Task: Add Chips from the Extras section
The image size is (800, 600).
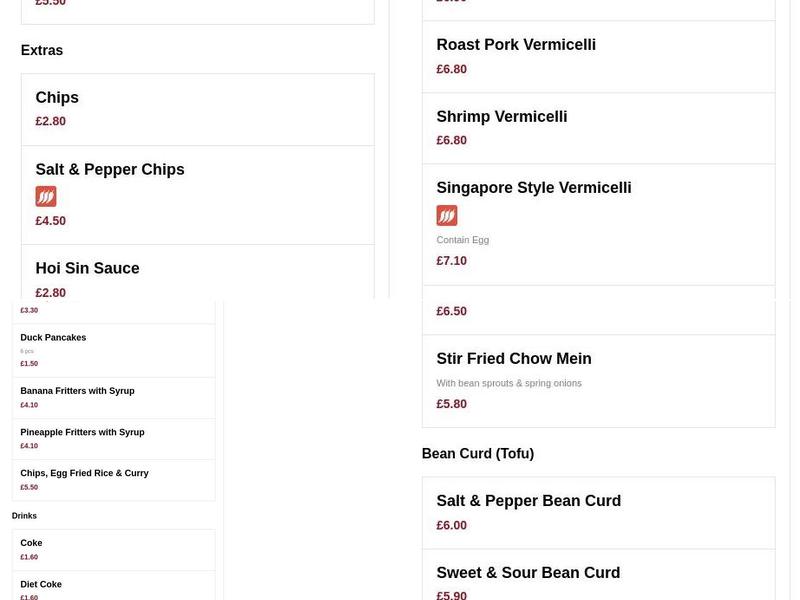Action: [x=56, y=97]
